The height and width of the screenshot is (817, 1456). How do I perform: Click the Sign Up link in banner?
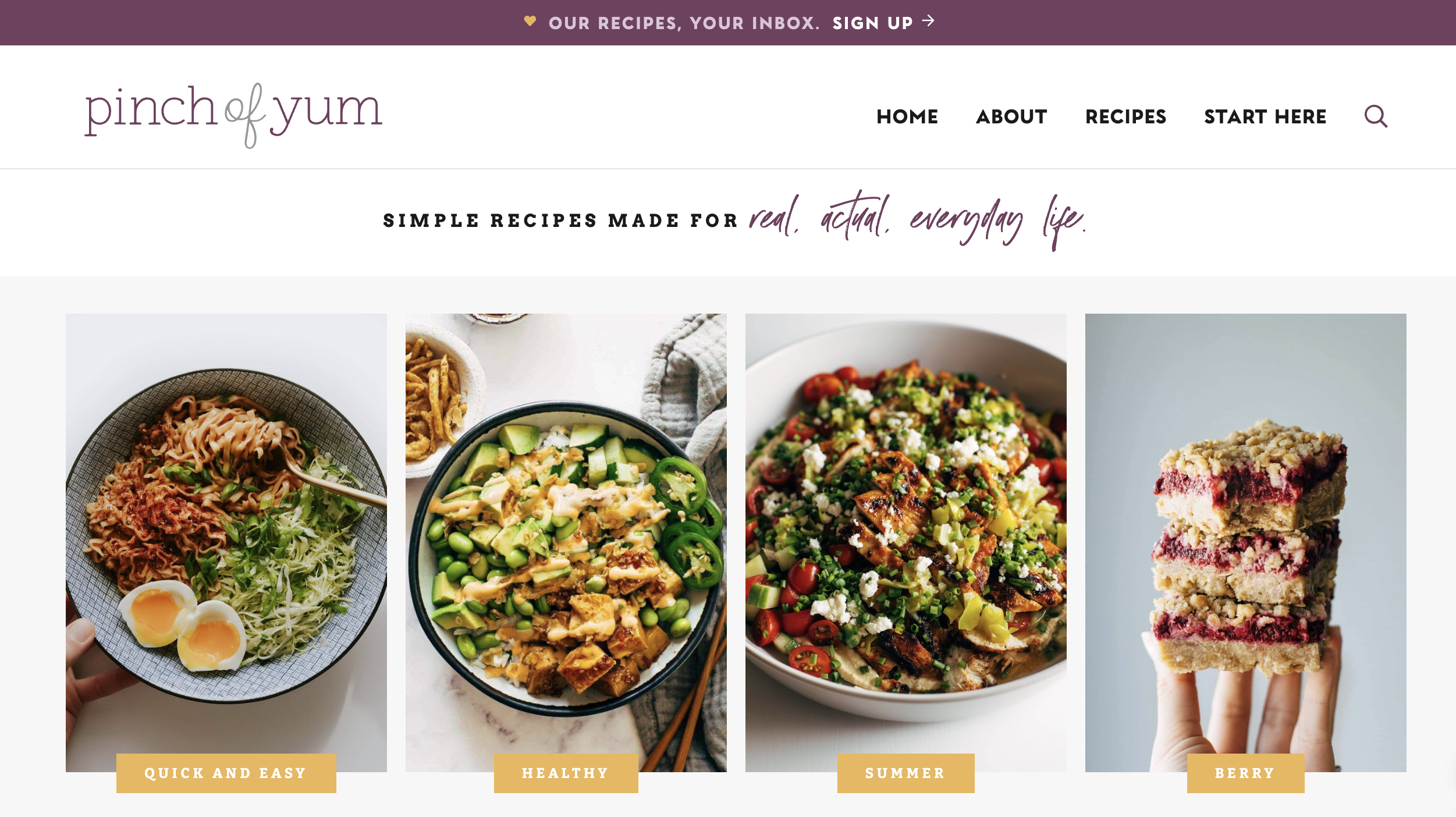click(872, 23)
